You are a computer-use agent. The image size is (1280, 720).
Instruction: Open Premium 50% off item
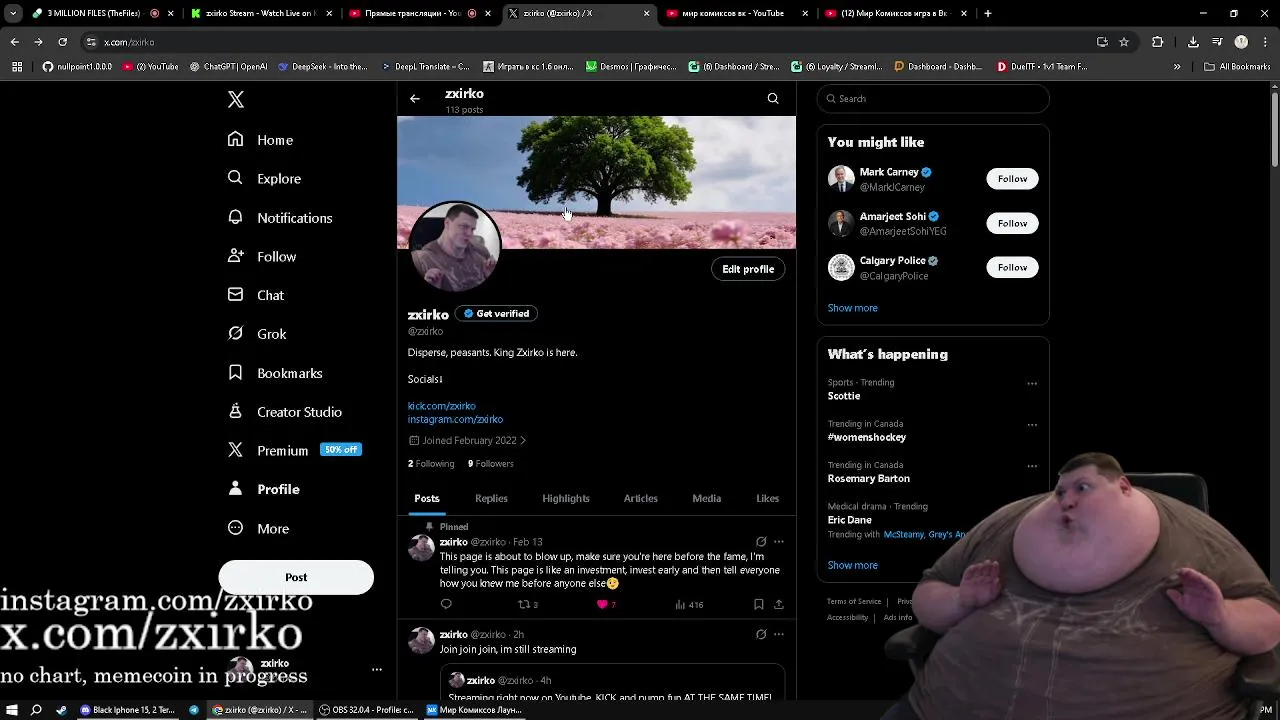tap(294, 450)
